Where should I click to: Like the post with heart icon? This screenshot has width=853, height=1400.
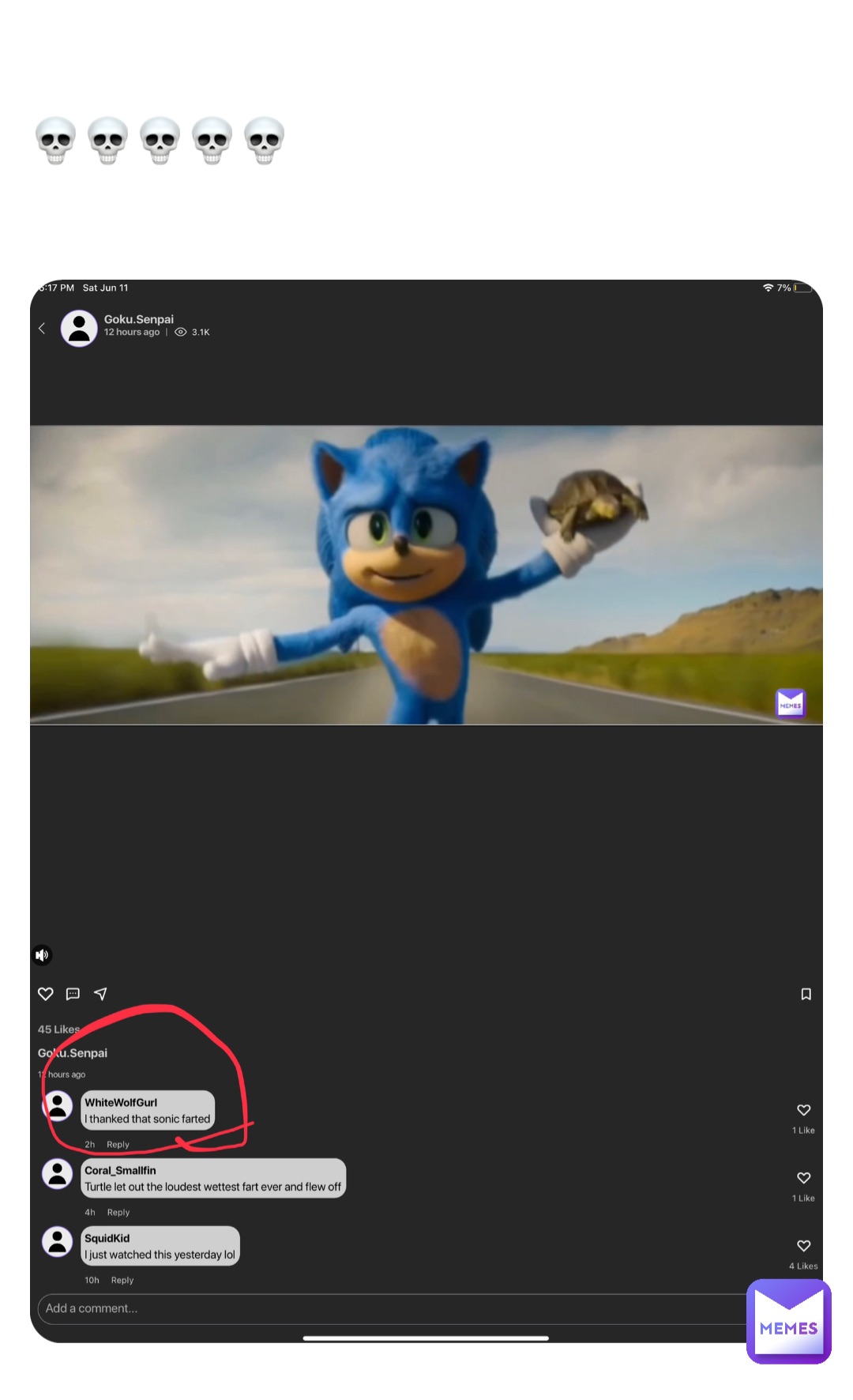pyautogui.click(x=46, y=994)
